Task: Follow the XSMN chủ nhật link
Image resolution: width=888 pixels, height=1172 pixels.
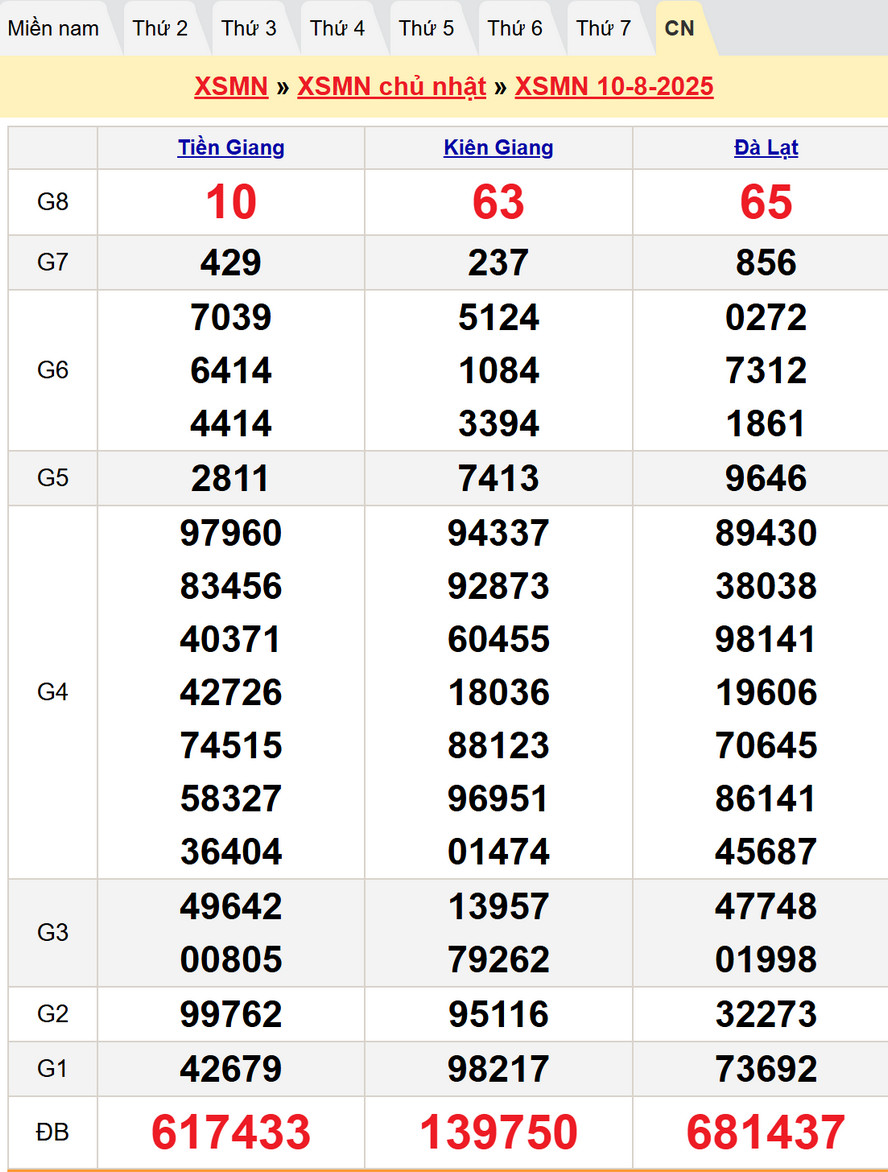Action: [x=391, y=87]
